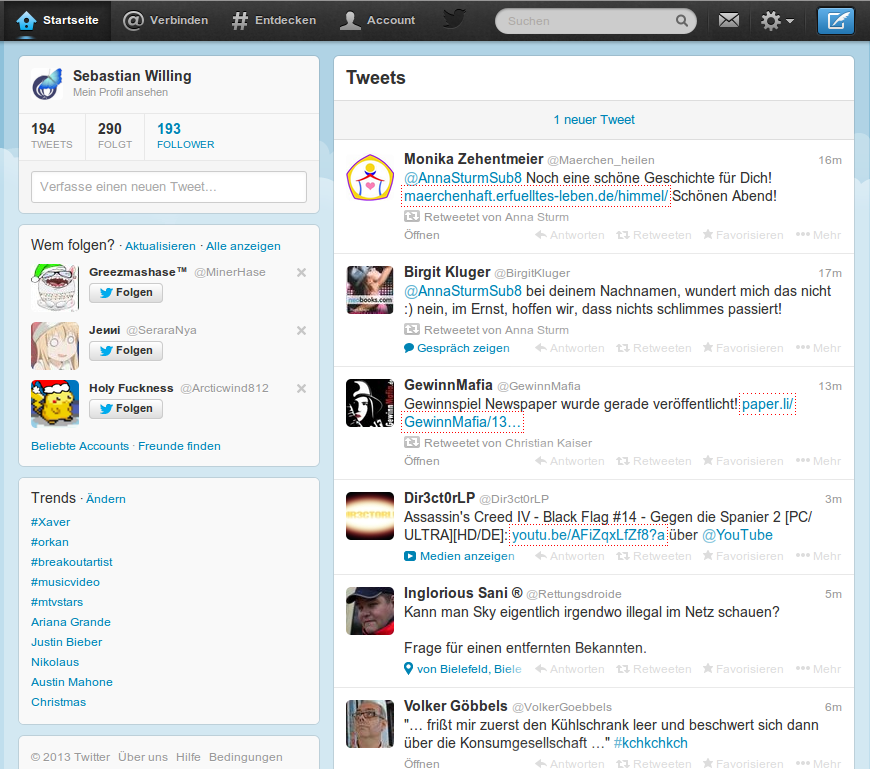Screen dimensions: 870x769
Task: Click Volker Göbbels' avatar
Action: (370, 724)
